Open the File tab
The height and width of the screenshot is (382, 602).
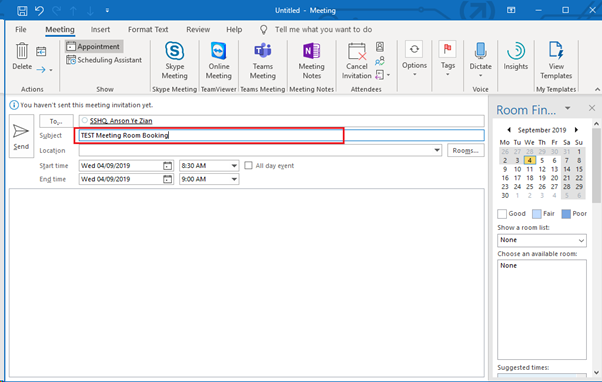pos(21,30)
